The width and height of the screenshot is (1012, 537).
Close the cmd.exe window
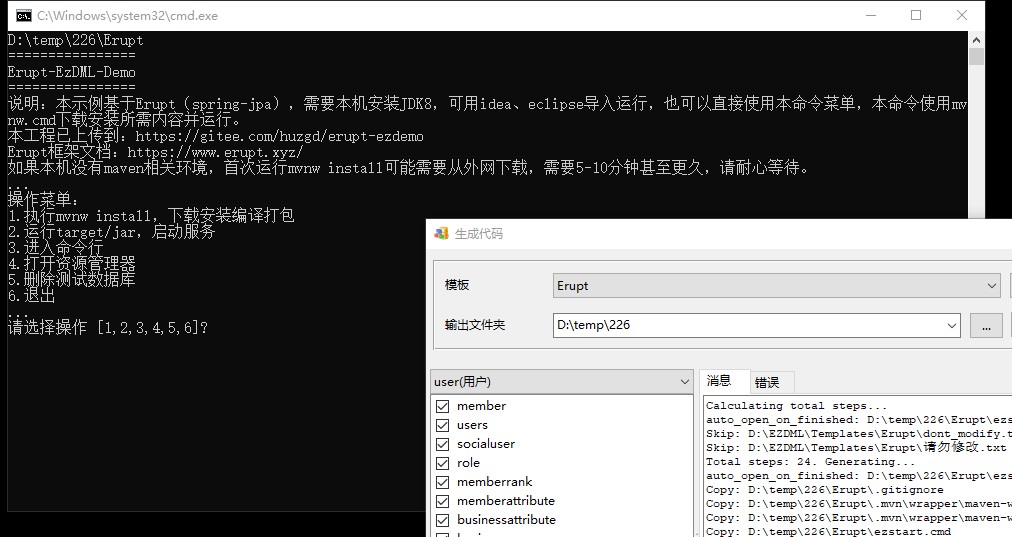962,15
